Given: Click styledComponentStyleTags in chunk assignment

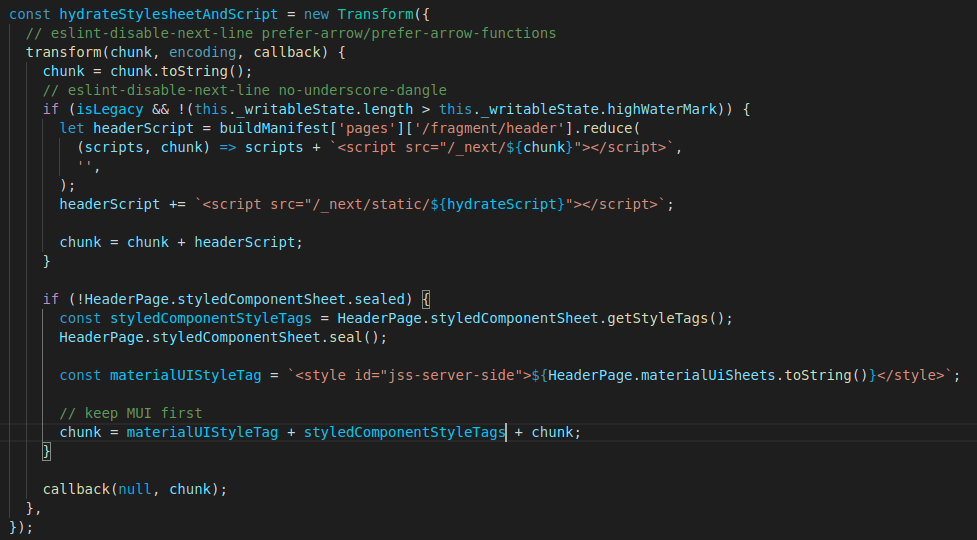Looking at the screenshot, I should [x=404, y=432].
